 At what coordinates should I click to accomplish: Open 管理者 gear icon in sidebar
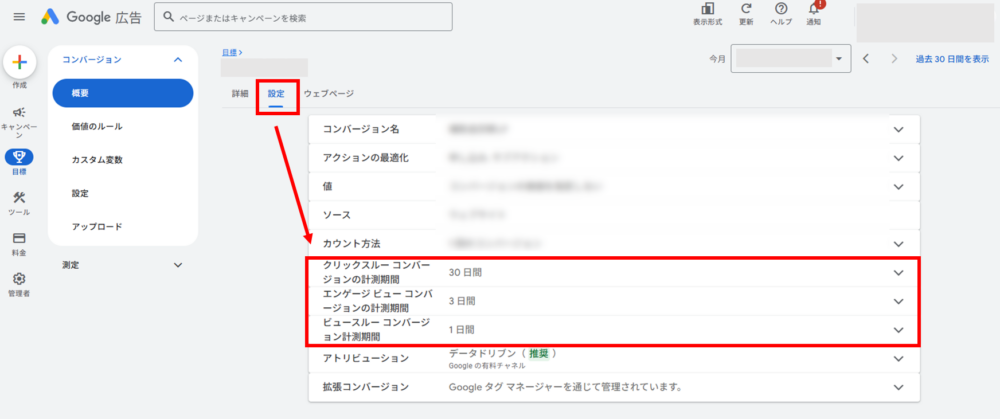coord(20,280)
